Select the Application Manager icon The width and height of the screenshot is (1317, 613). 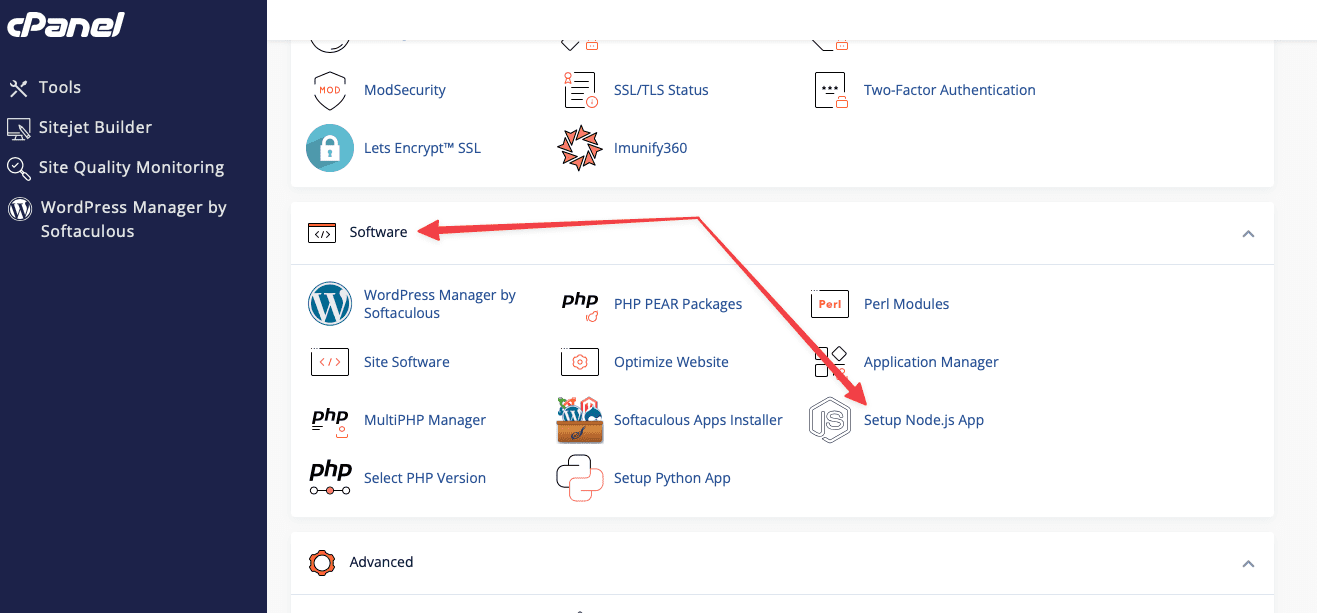tap(830, 361)
